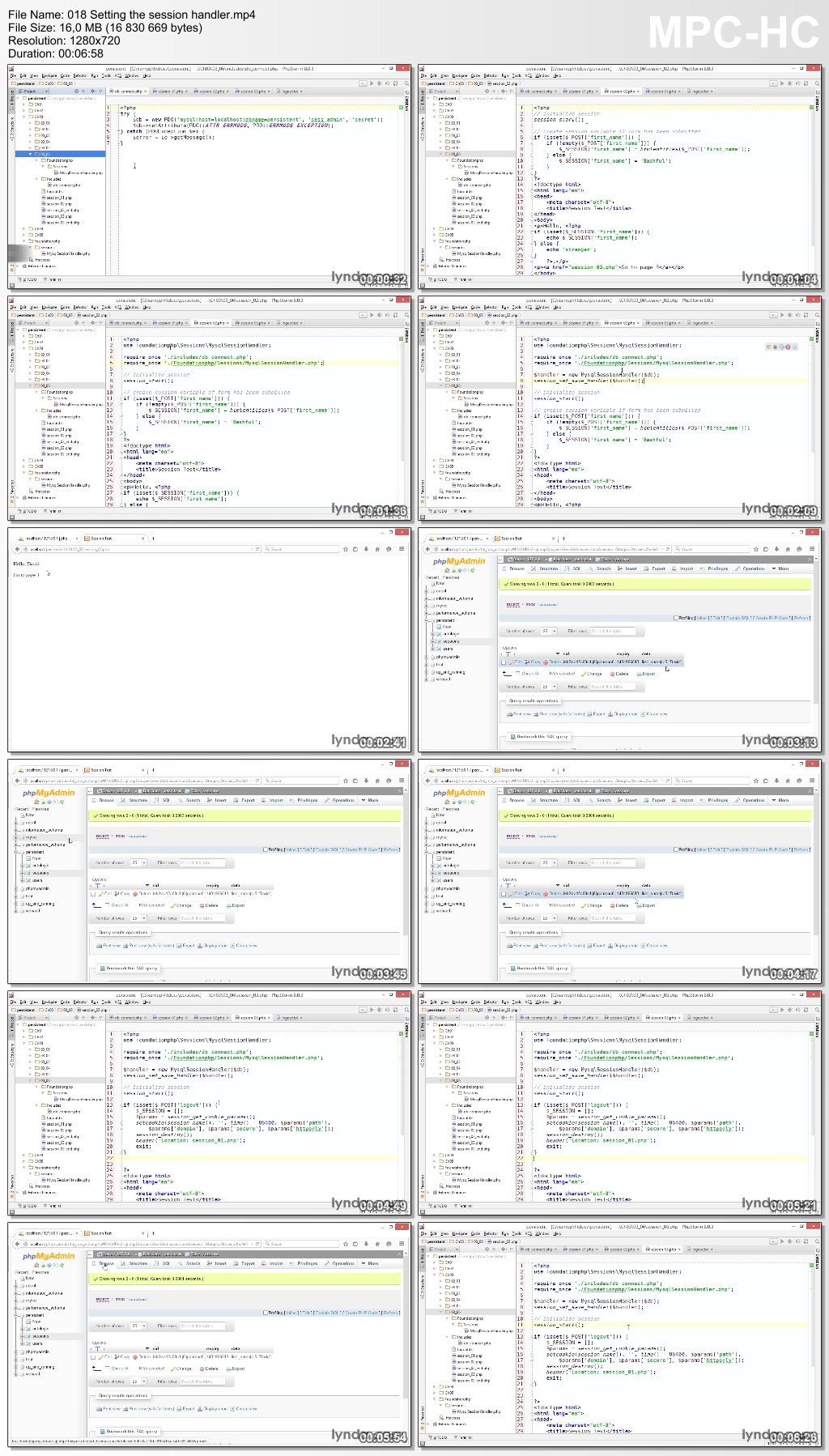This screenshot has width=829, height=1456.
Task: Click the File Name header text line
Action: [x=132, y=15]
